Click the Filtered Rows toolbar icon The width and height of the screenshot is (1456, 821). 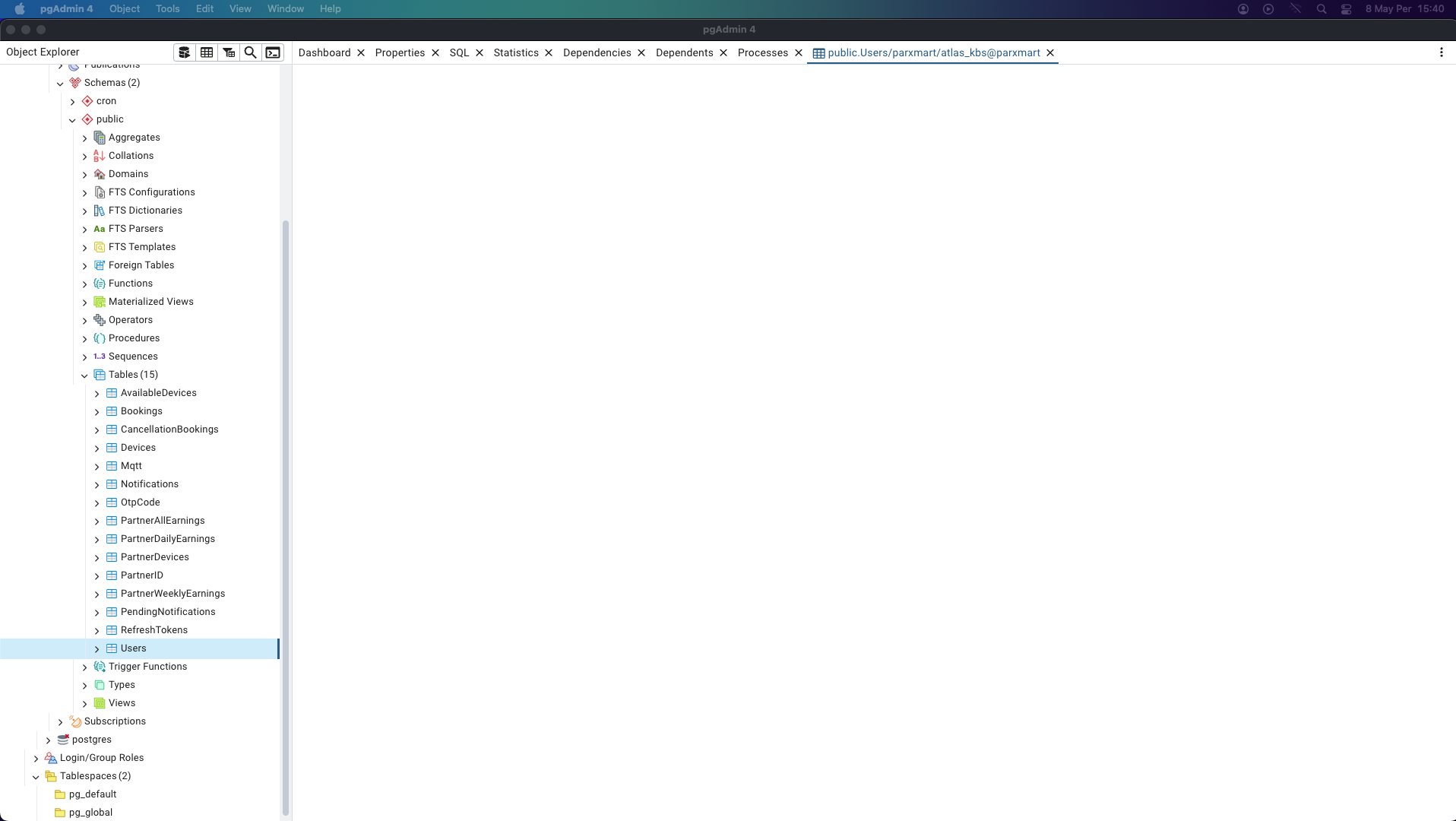coord(229,52)
